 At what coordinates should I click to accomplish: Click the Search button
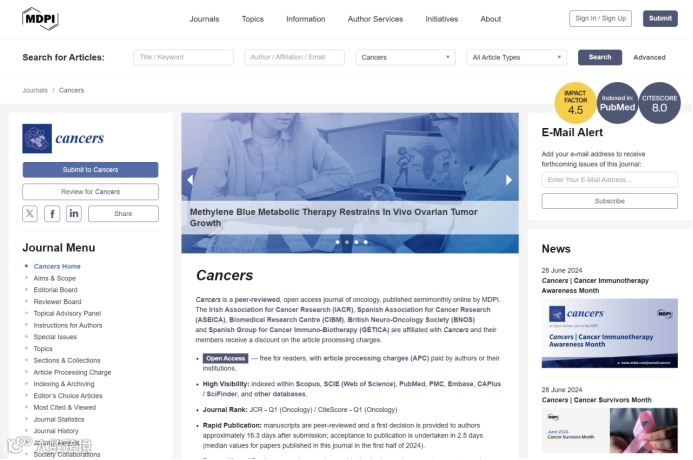(x=600, y=57)
